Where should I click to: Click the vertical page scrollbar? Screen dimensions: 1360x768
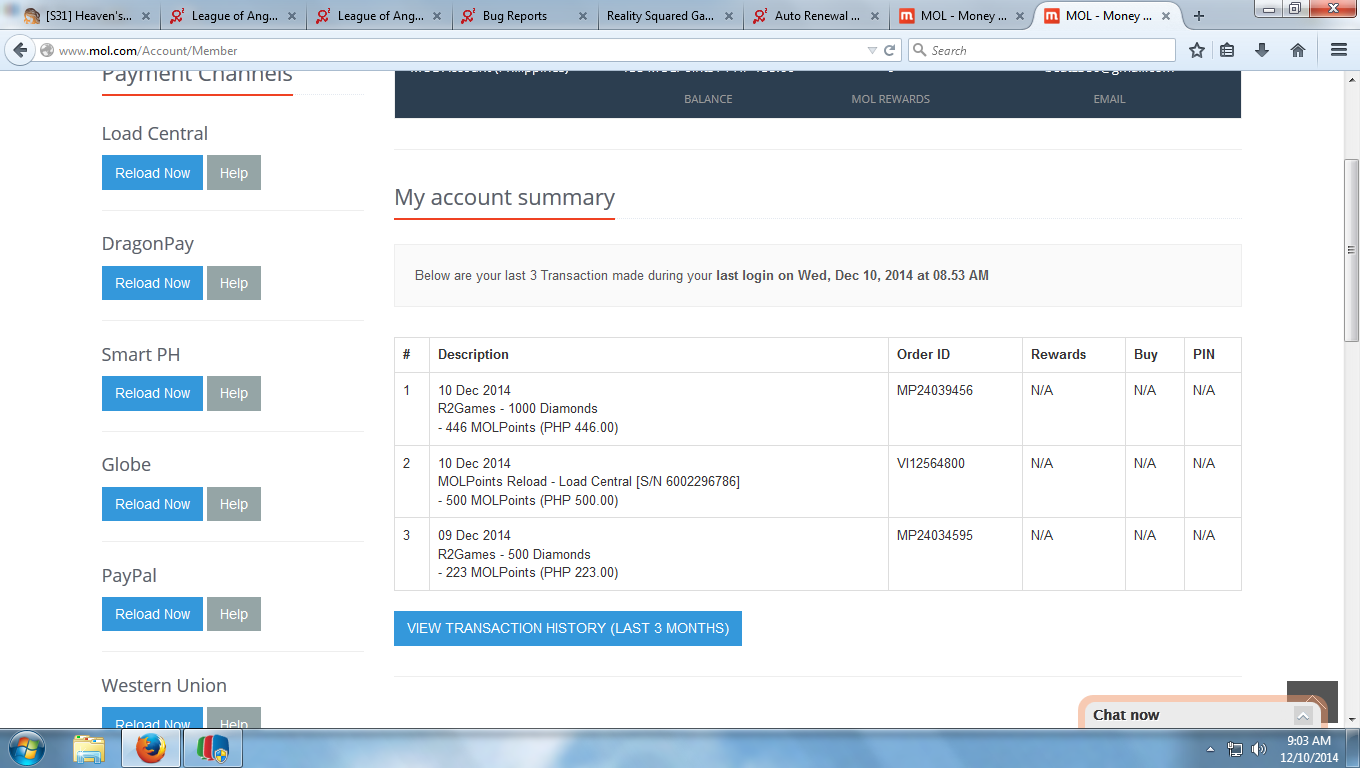tap(1351, 250)
